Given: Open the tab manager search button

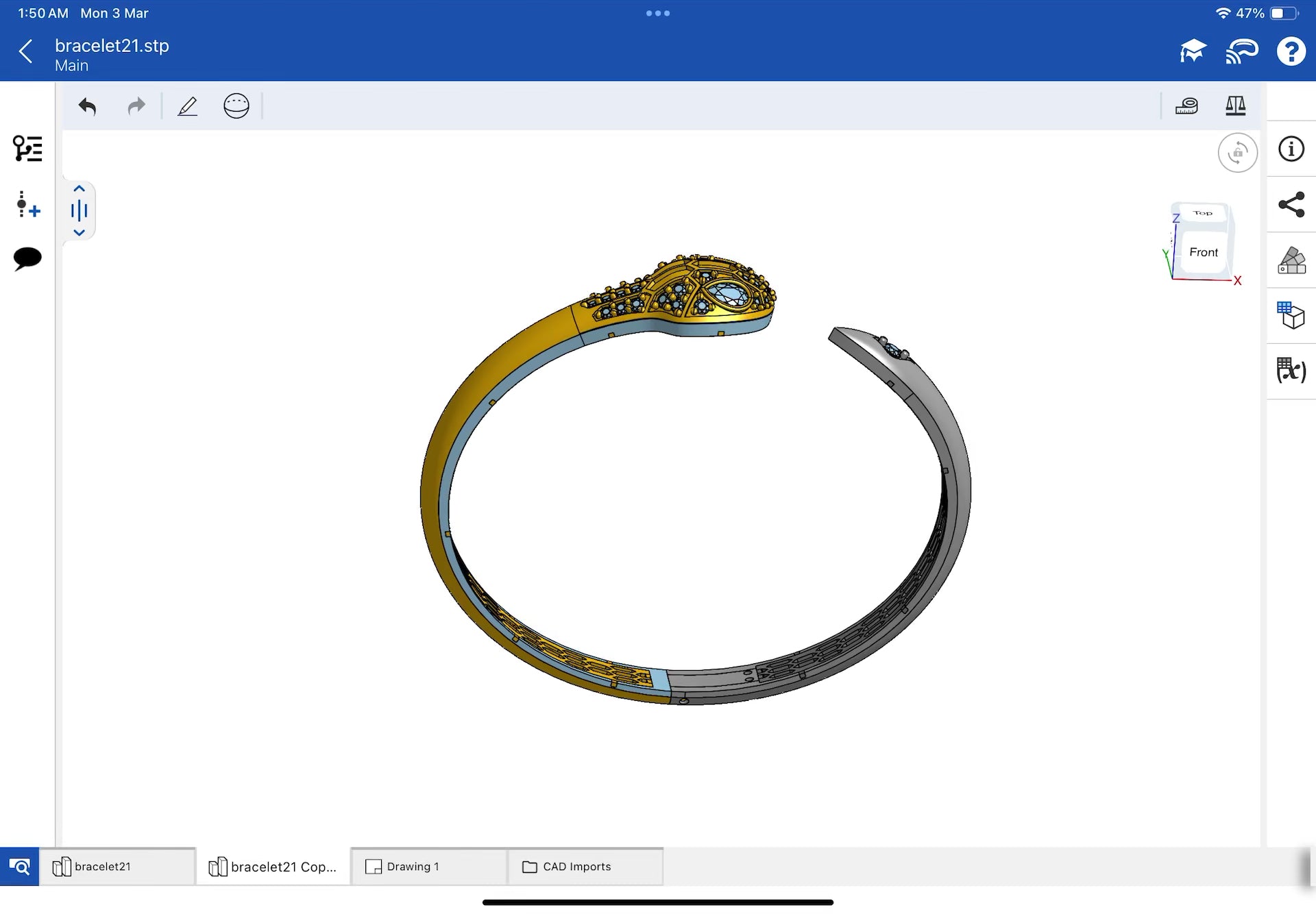Looking at the screenshot, I should tap(19, 867).
